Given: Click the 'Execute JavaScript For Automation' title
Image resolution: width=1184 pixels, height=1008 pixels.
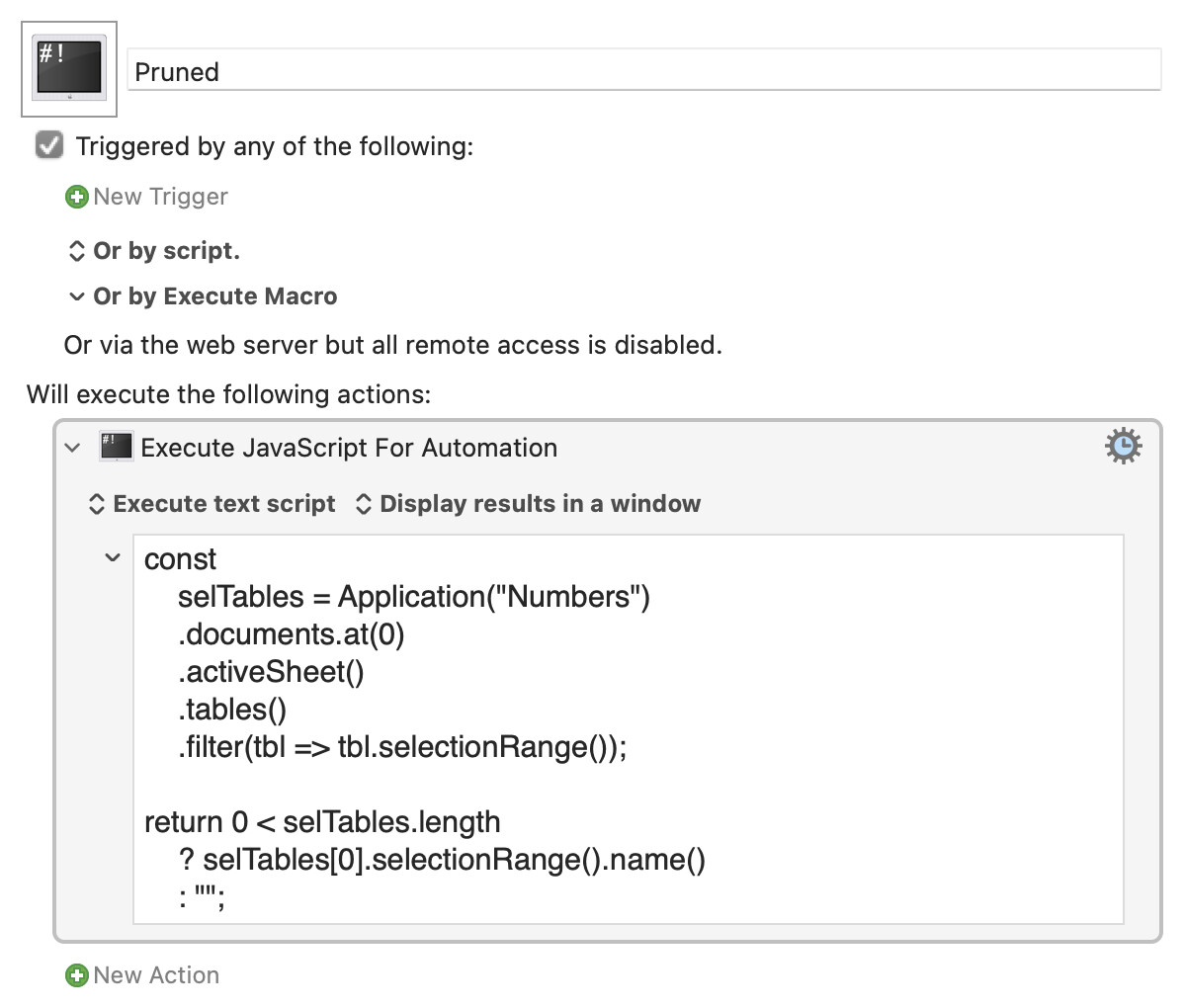Looking at the screenshot, I should coord(349,448).
